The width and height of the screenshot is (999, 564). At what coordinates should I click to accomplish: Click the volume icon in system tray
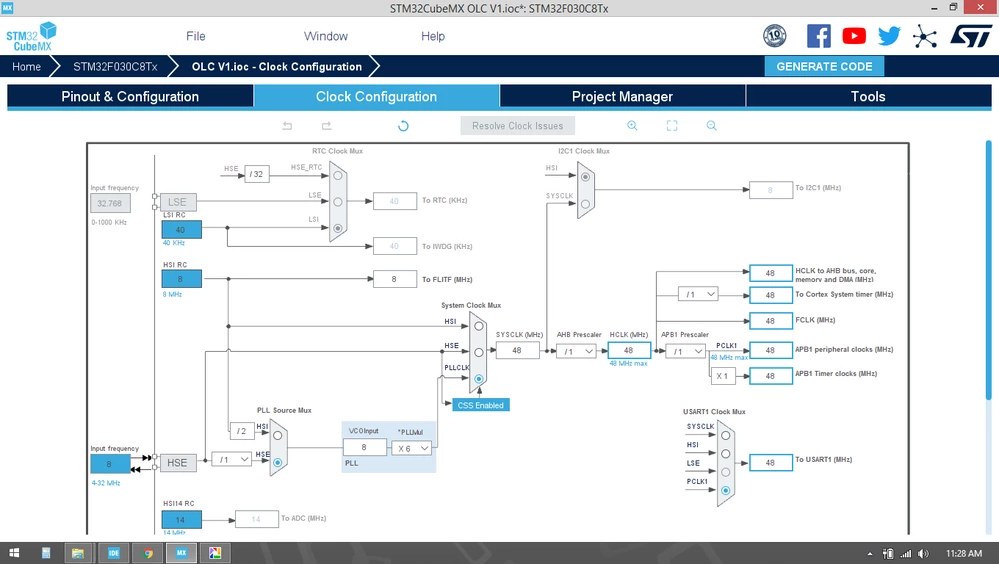click(x=923, y=554)
